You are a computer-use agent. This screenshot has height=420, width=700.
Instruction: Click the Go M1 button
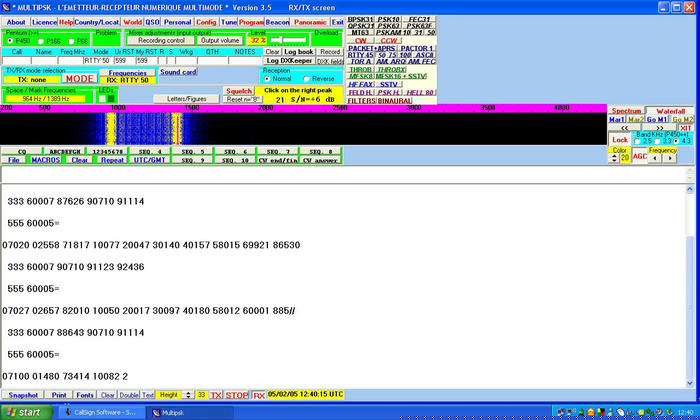(x=657, y=120)
